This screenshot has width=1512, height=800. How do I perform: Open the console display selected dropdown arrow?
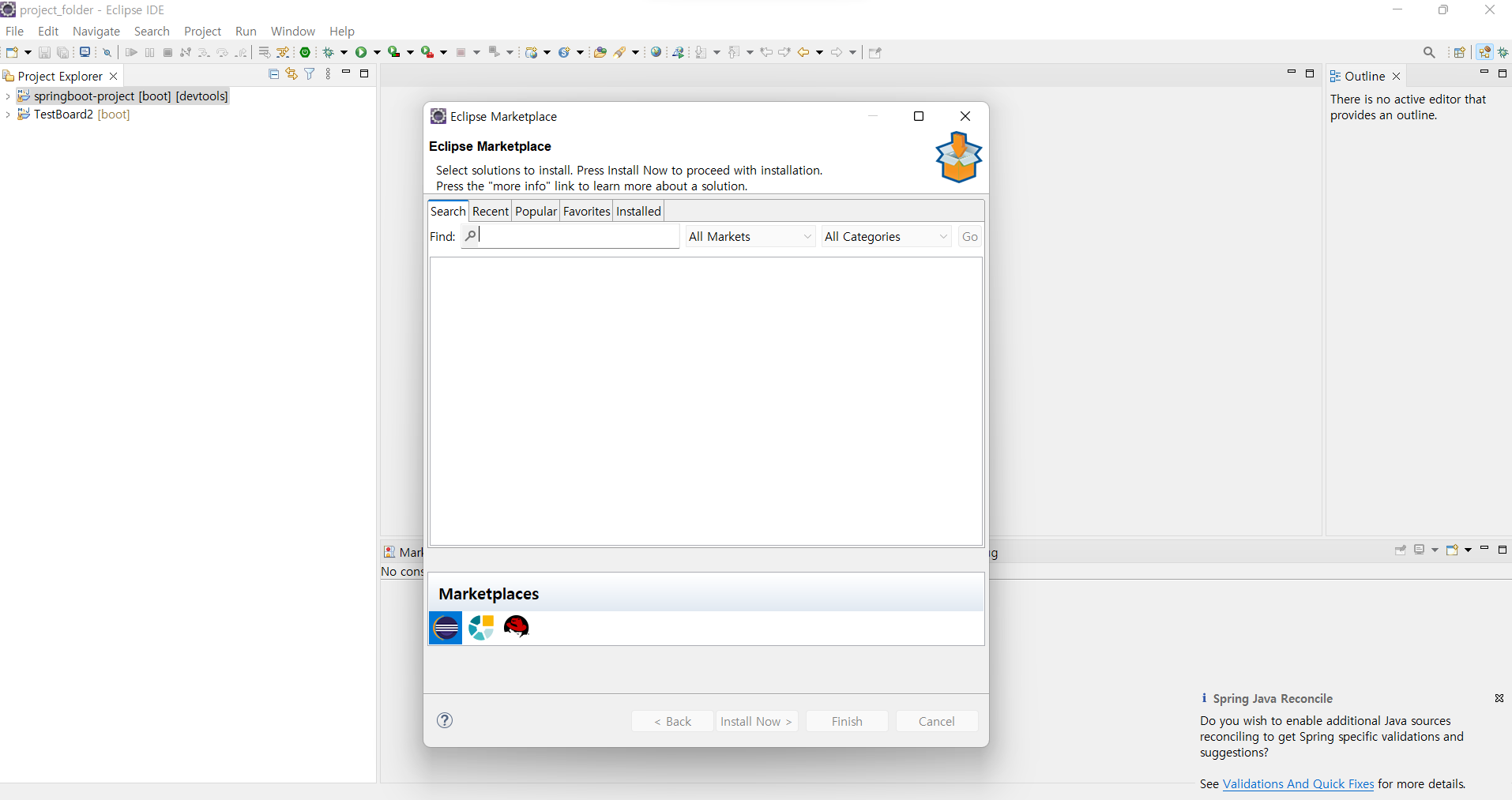point(1435,550)
